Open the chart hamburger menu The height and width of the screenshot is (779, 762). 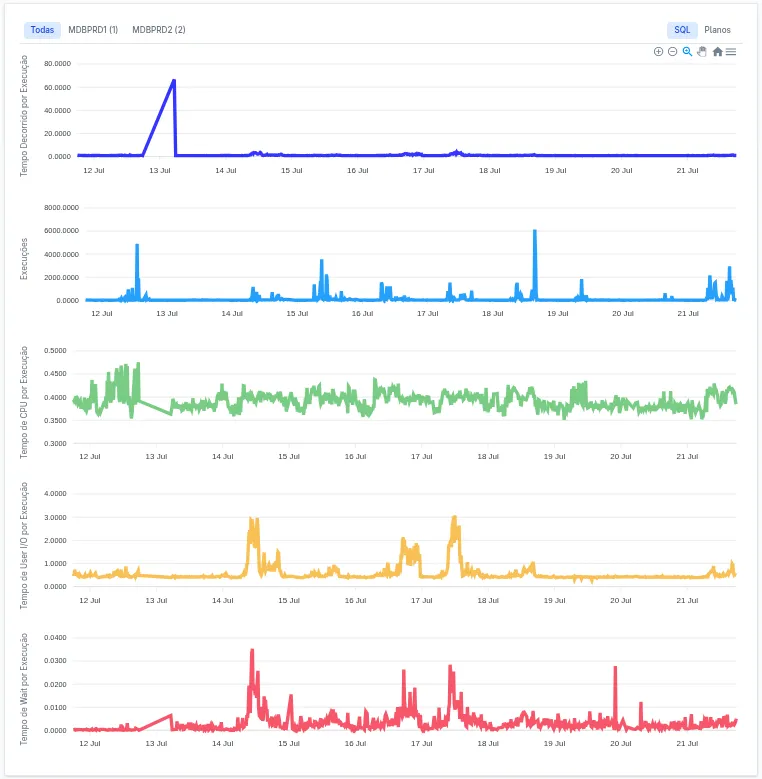click(x=731, y=52)
